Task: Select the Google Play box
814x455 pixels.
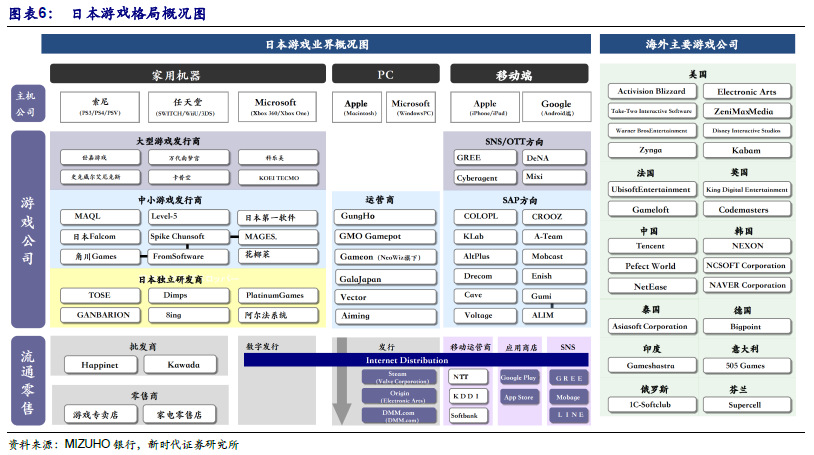Action: pos(519,378)
